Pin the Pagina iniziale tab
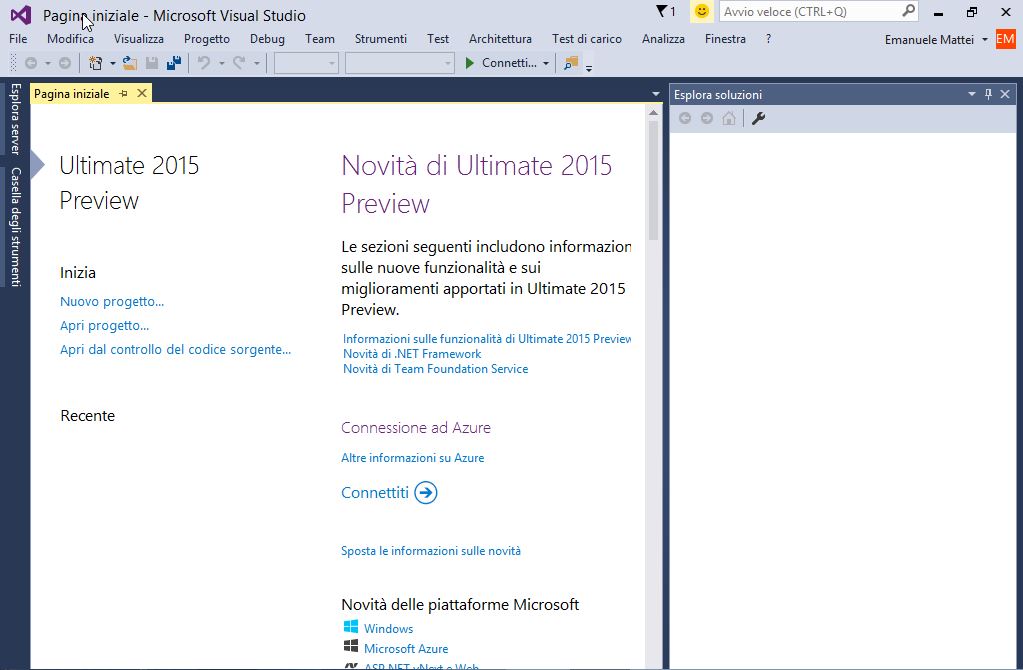The height and width of the screenshot is (670, 1023). 123,94
